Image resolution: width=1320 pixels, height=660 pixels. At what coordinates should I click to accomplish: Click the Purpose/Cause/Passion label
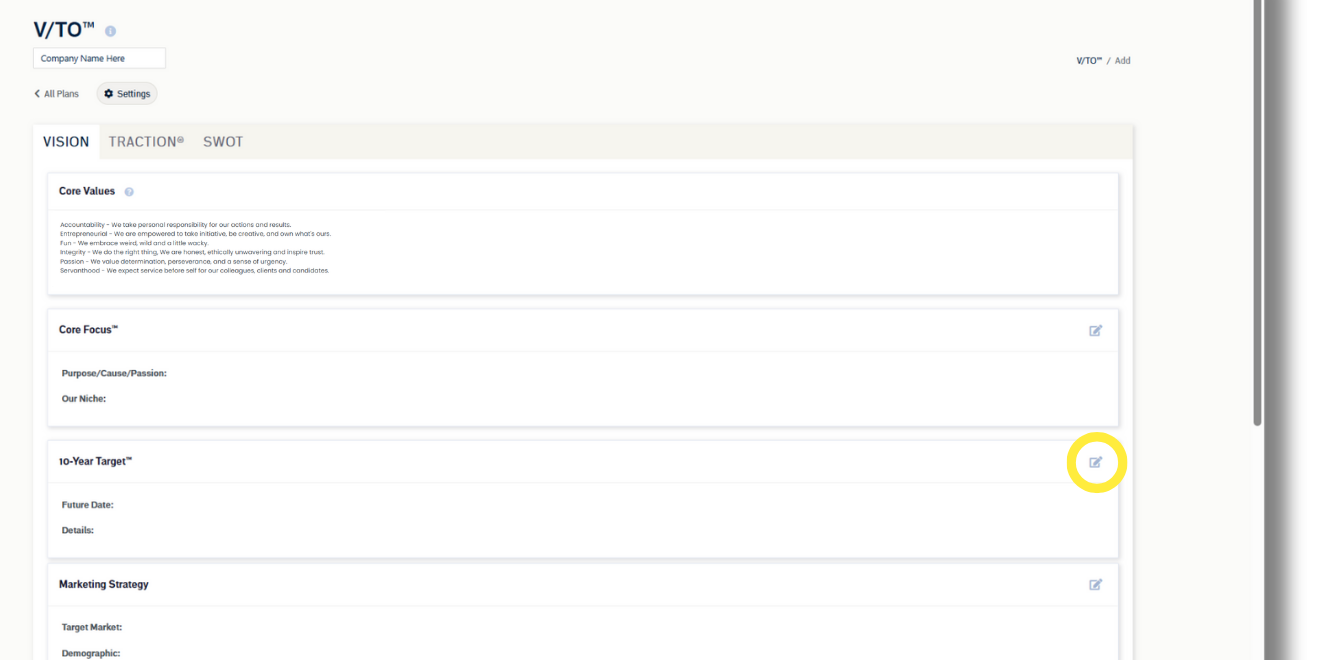pyautogui.click(x=114, y=373)
